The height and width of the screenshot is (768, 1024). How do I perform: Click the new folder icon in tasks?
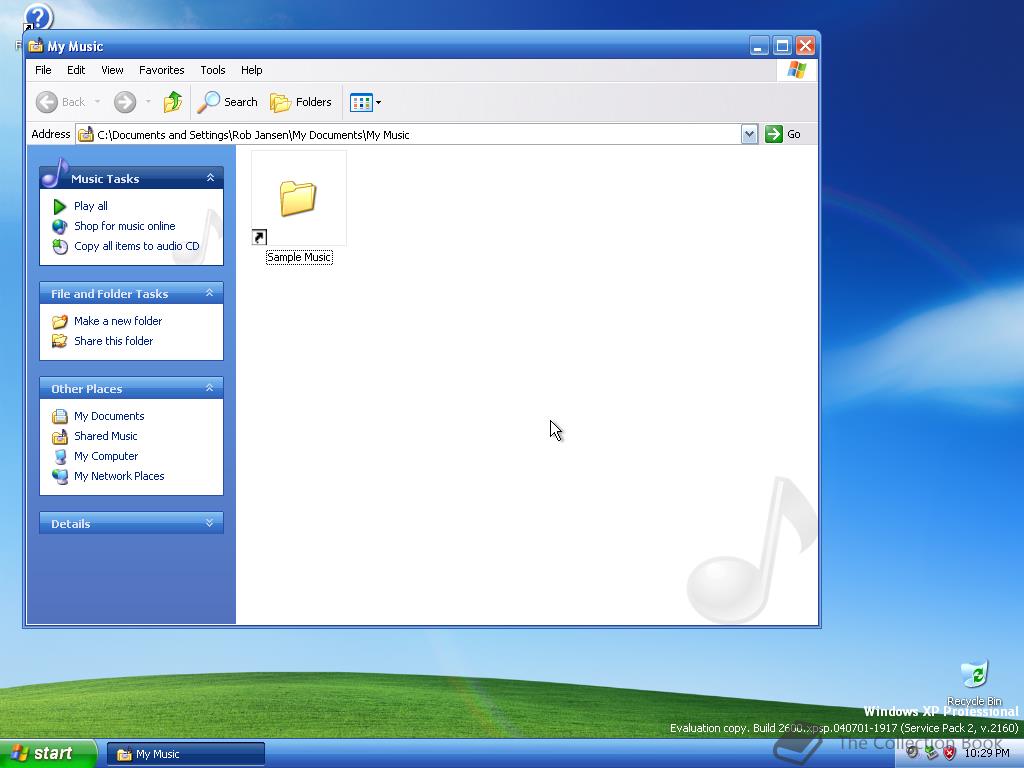coord(59,321)
